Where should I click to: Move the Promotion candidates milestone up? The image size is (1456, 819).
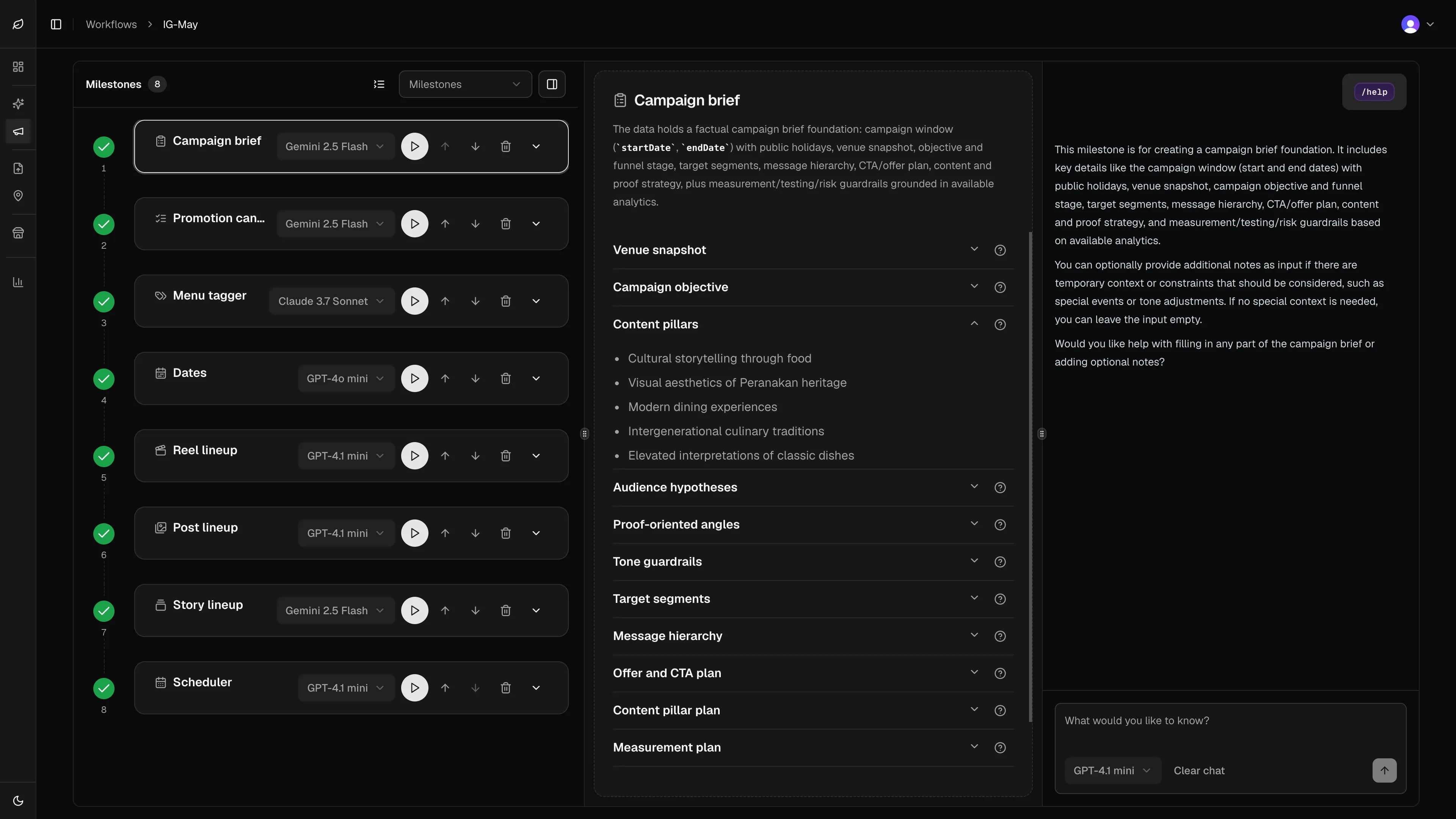(x=446, y=224)
